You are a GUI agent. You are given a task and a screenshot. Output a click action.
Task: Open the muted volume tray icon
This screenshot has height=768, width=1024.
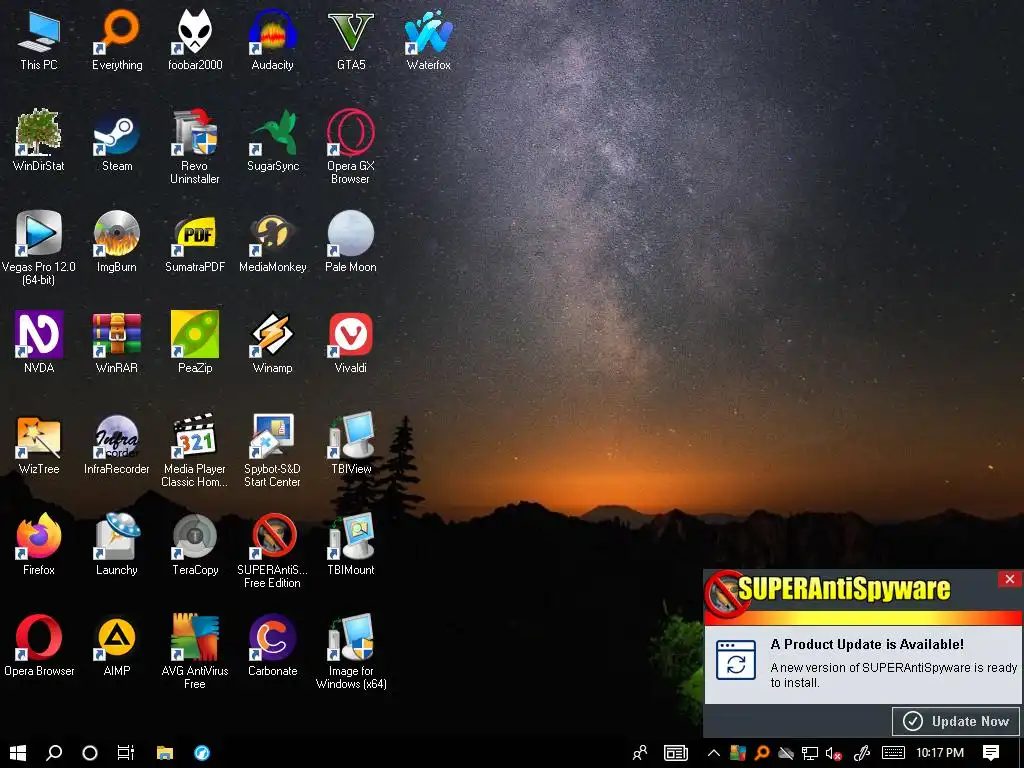tap(833, 752)
